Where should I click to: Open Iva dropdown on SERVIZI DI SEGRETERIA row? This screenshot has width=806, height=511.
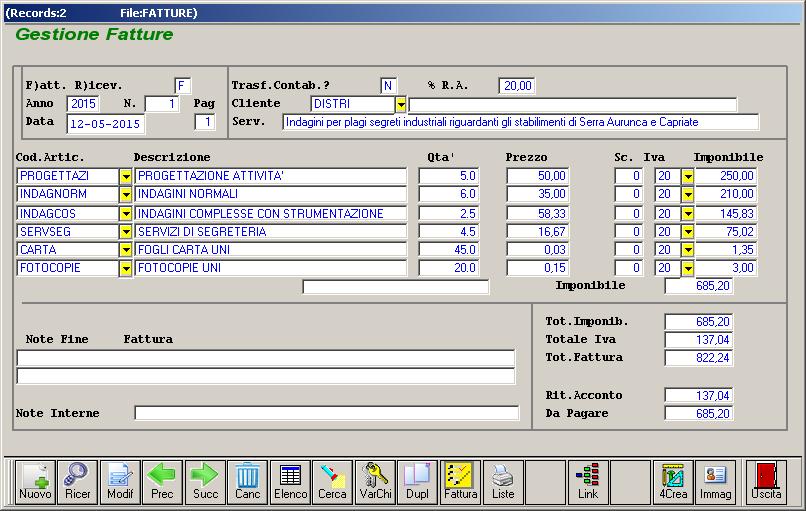[688, 232]
